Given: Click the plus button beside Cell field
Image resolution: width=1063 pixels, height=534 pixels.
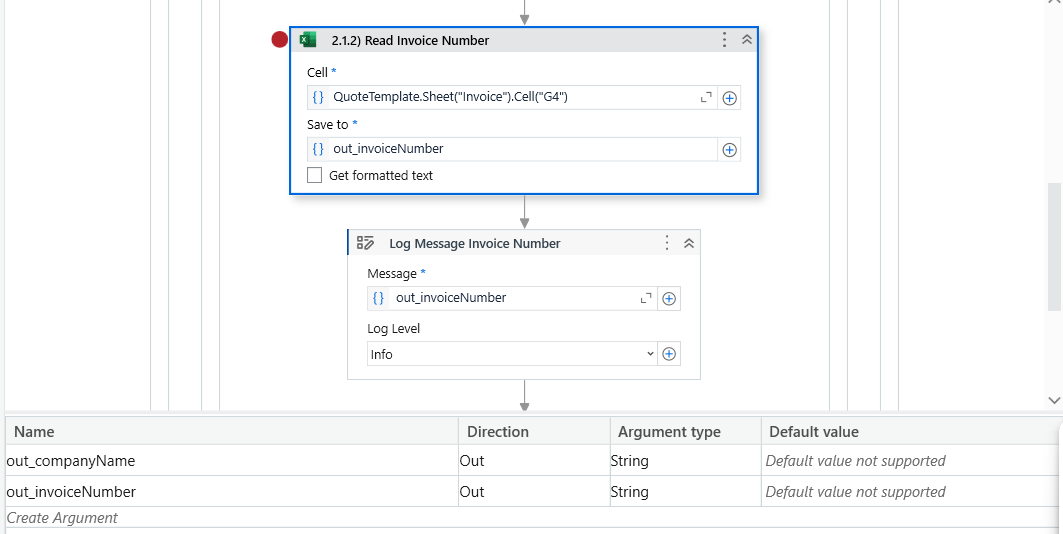Looking at the screenshot, I should tap(730, 98).
